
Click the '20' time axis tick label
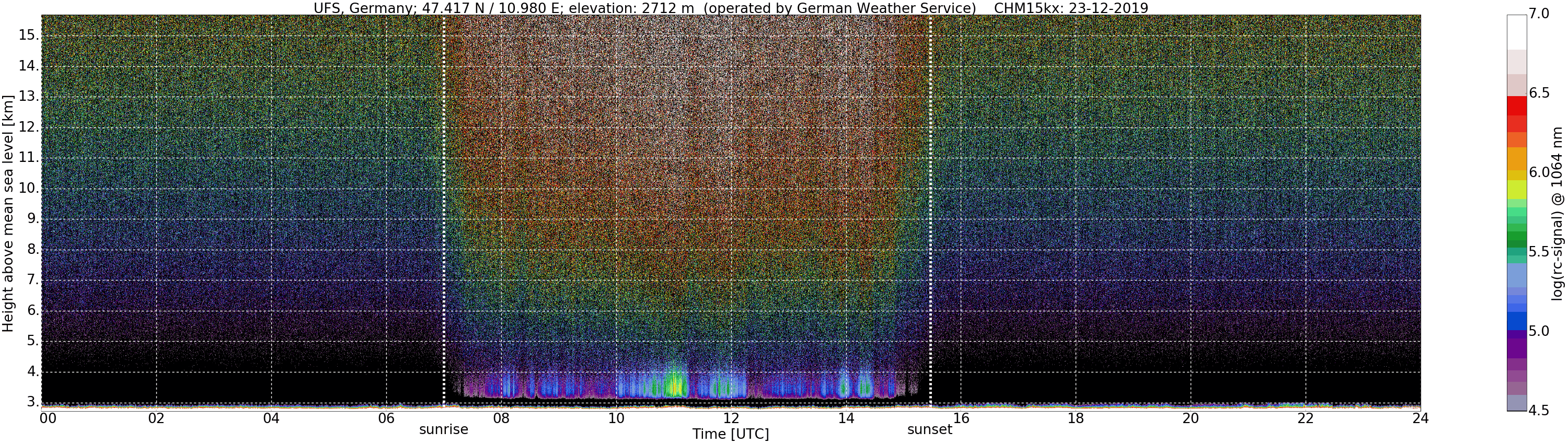(x=1191, y=418)
